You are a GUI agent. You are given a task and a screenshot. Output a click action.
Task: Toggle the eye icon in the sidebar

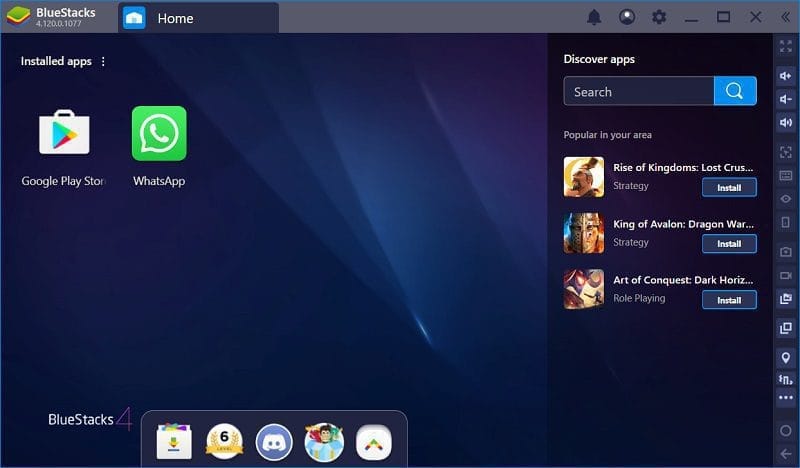[x=786, y=199]
